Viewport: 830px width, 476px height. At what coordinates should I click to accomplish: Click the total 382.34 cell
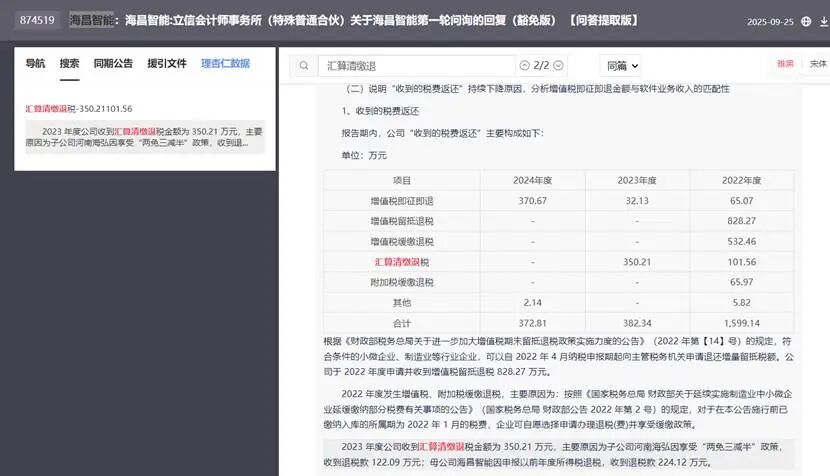[x=637, y=324]
